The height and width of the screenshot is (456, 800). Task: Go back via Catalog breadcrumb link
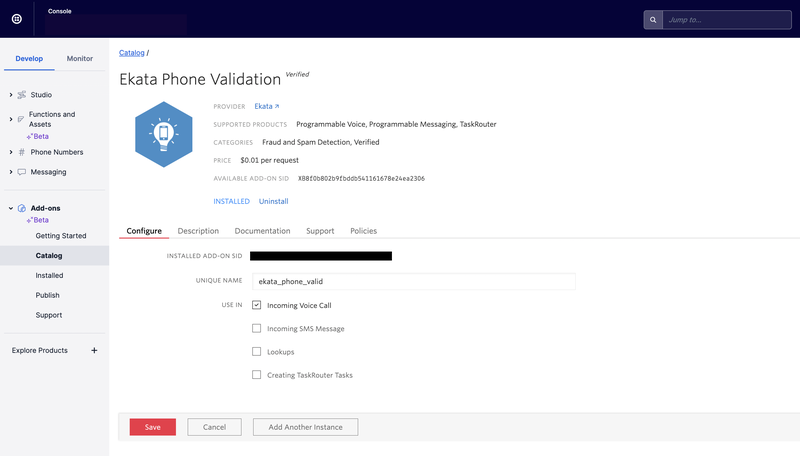(x=132, y=53)
